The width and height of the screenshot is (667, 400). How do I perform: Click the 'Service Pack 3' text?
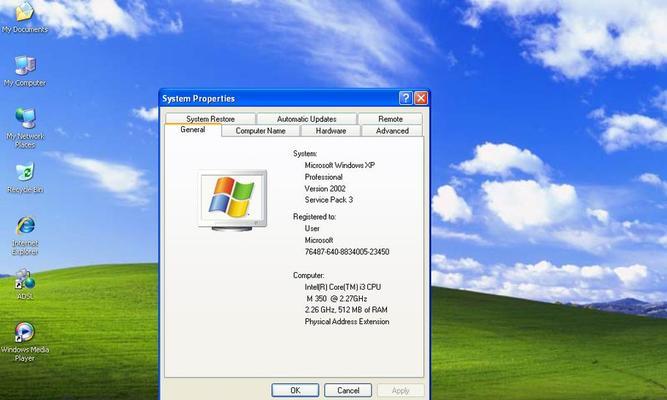329,200
